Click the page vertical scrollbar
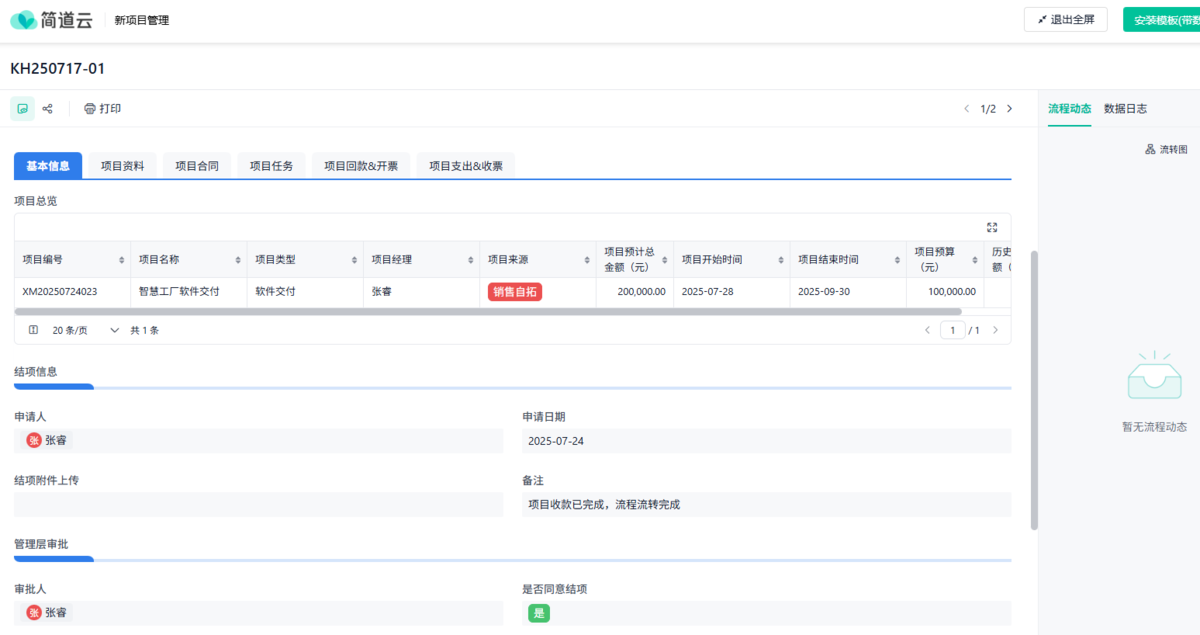The height and width of the screenshot is (635, 1200). click(x=1034, y=390)
